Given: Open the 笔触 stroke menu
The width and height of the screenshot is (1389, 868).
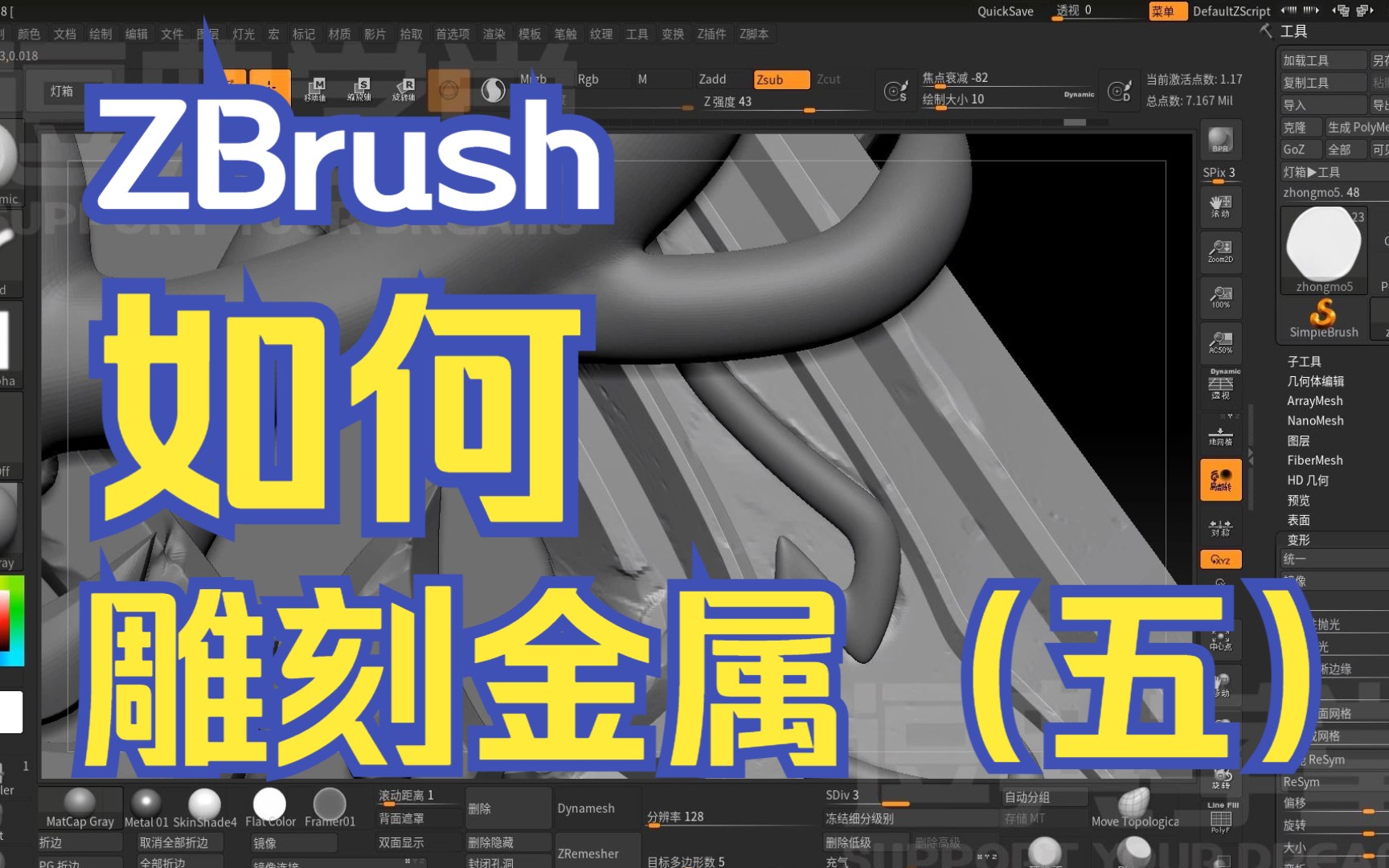Looking at the screenshot, I should pos(565,34).
